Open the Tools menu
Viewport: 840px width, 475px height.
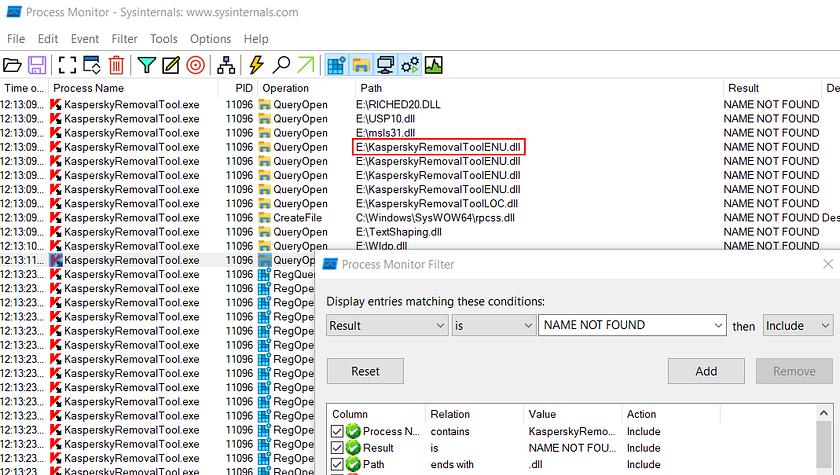click(163, 39)
